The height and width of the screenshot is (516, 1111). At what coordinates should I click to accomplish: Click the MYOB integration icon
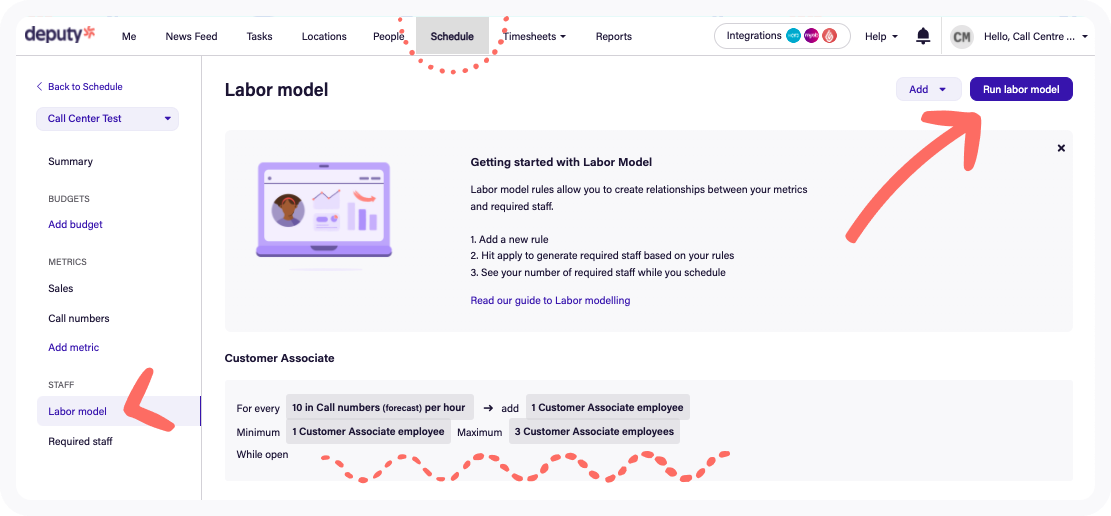tap(811, 36)
